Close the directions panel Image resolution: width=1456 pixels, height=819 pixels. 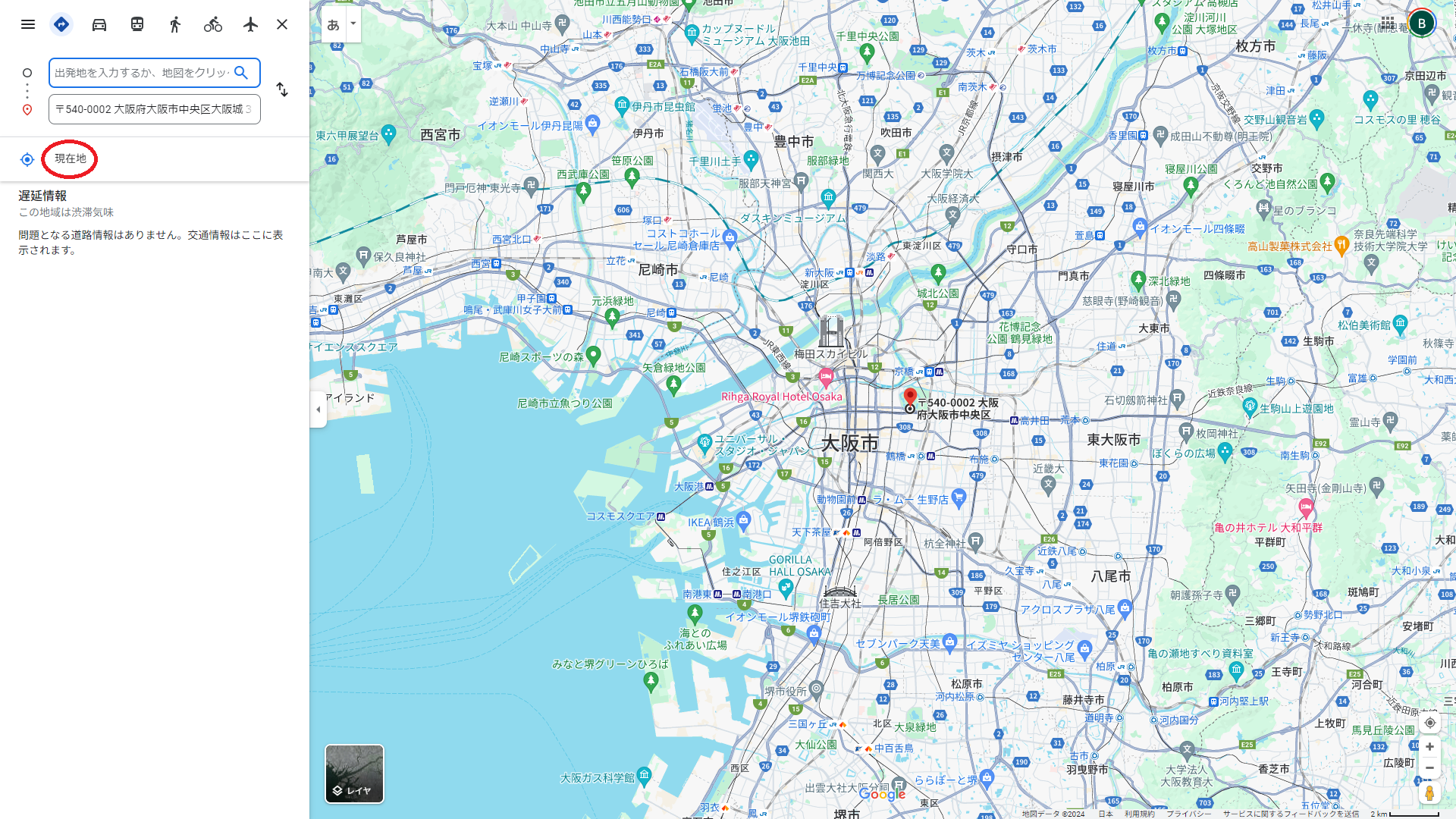[282, 24]
